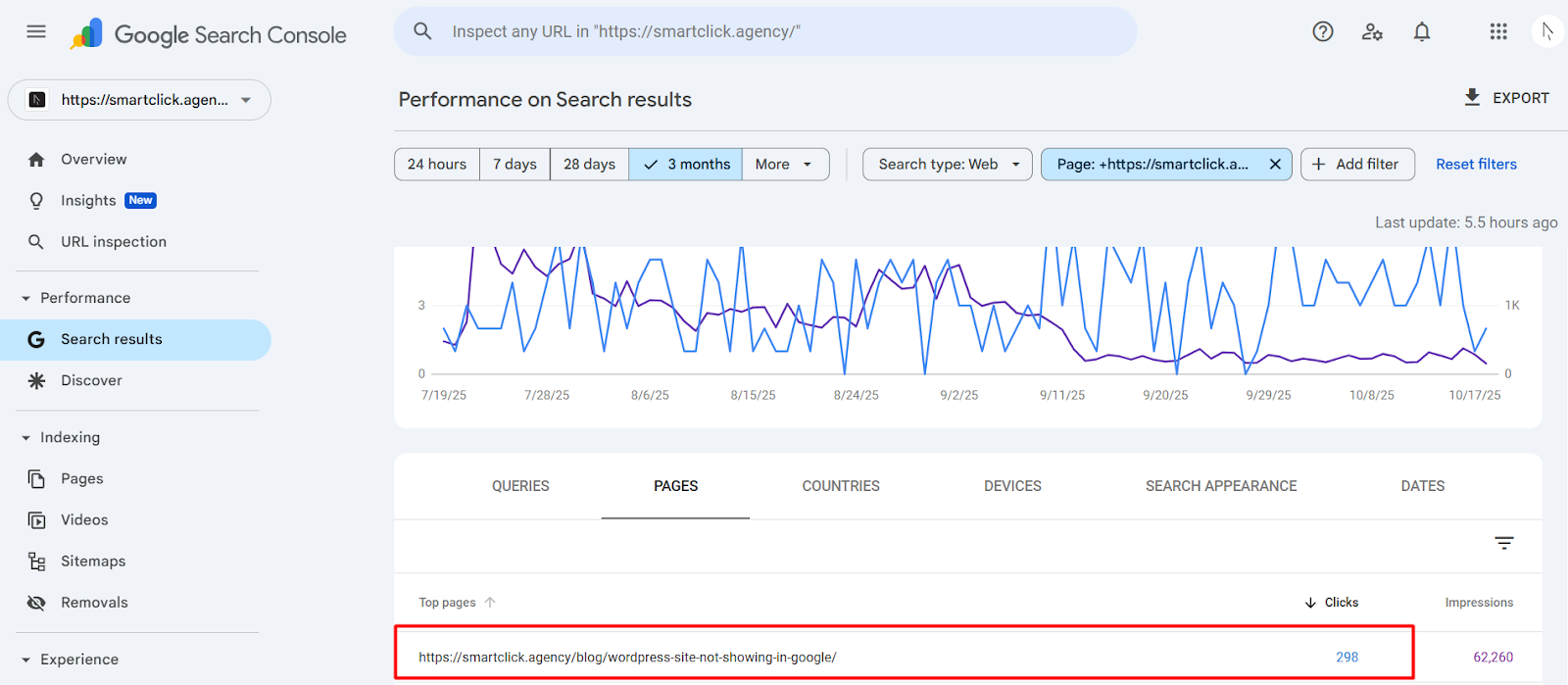Image resolution: width=1568 pixels, height=685 pixels.
Task: Switch to the DATES tab
Action: pos(1423,486)
